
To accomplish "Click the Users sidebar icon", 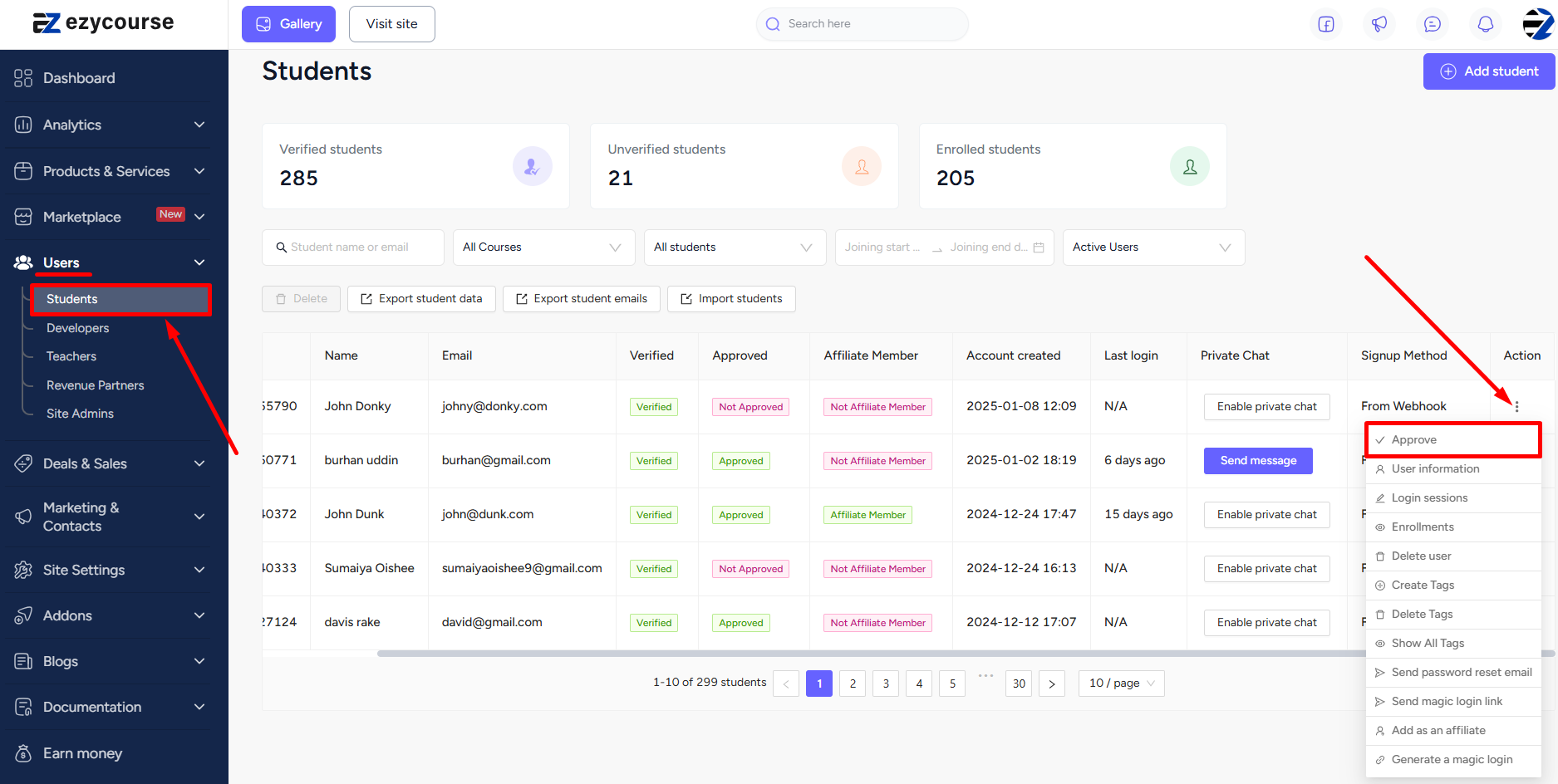I will click(23, 262).
